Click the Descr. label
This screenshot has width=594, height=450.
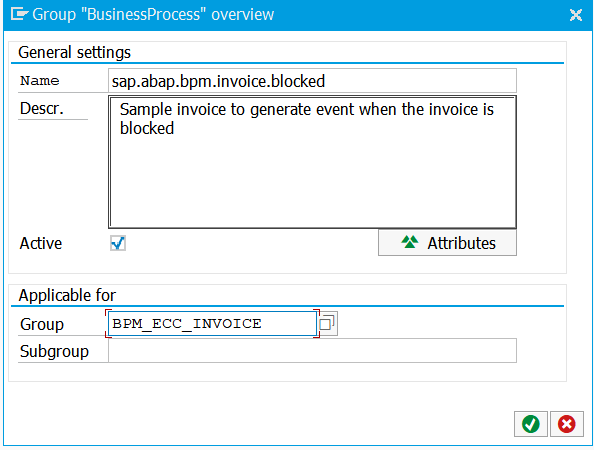point(42,109)
